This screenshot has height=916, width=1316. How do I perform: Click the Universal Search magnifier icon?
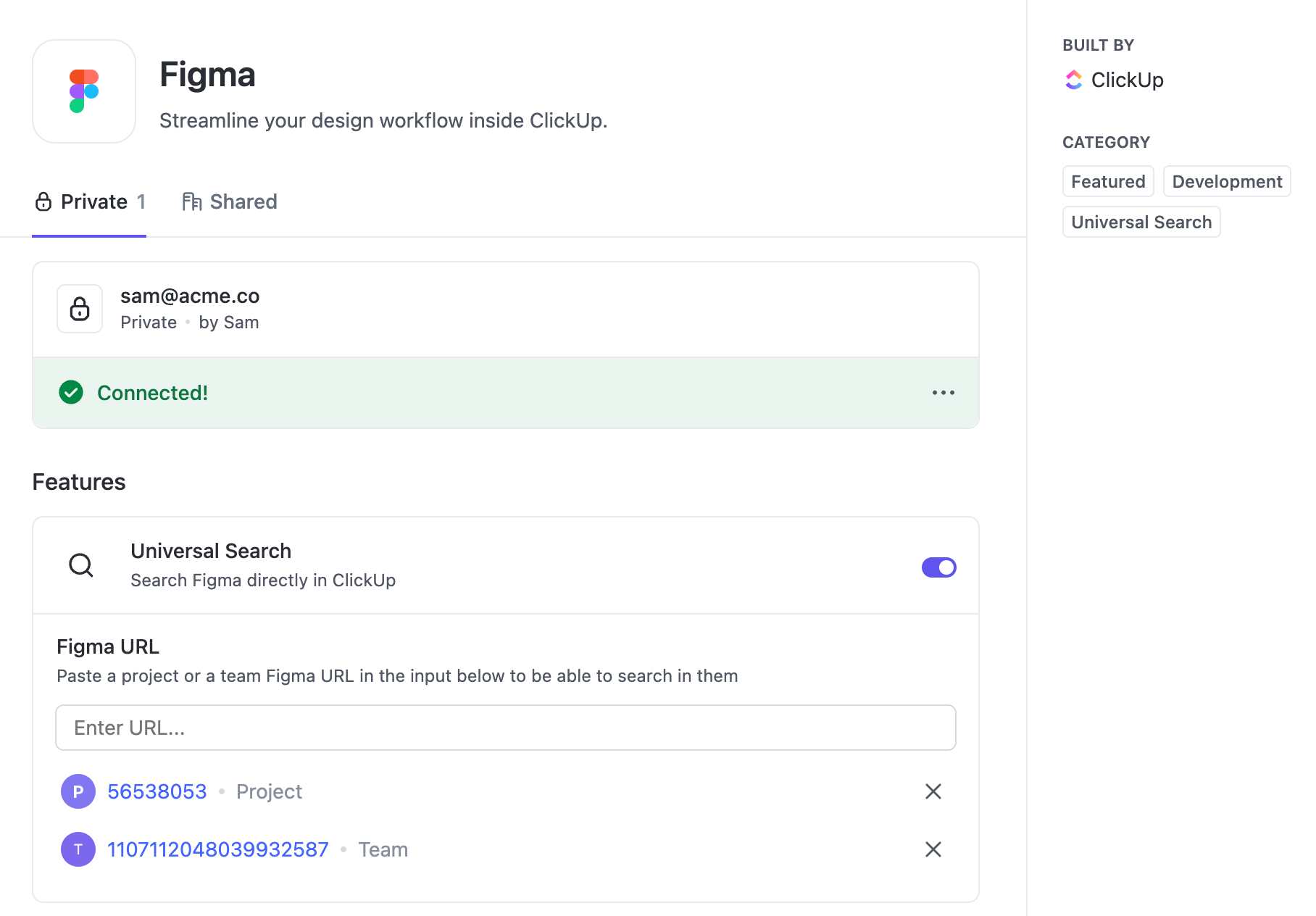click(81, 565)
